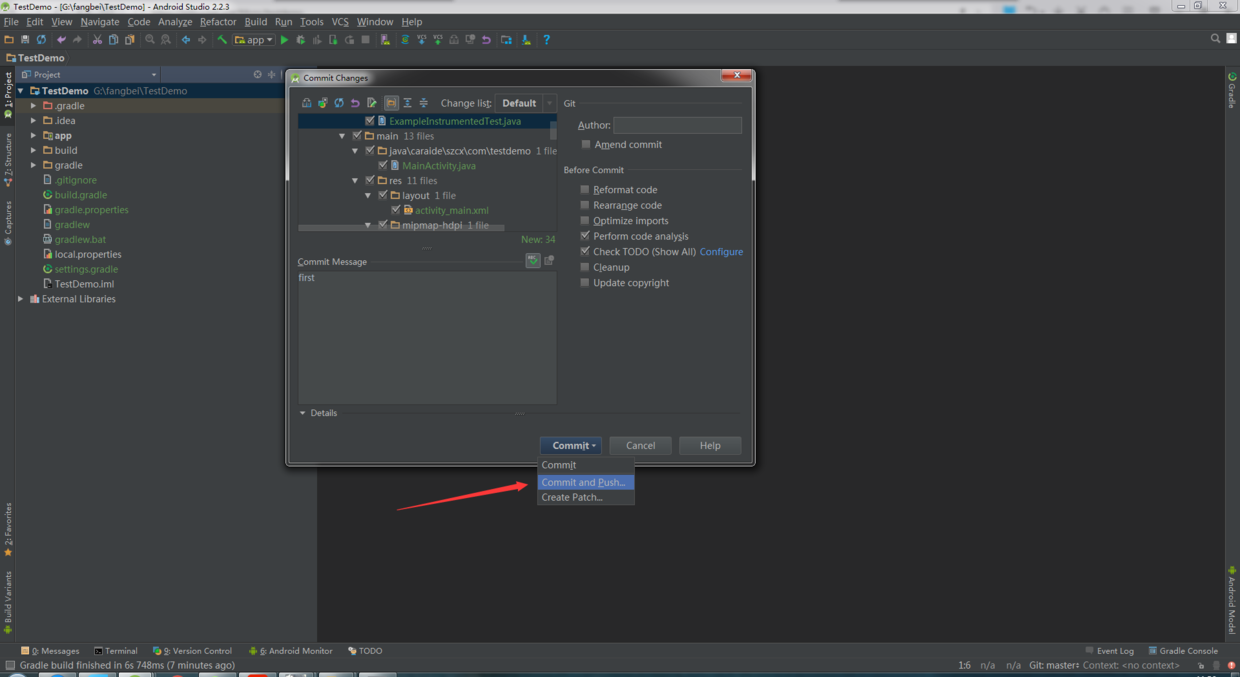This screenshot has height=677, width=1240.
Task: Open the app run configuration dropdown
Action: tap(254, 40)
